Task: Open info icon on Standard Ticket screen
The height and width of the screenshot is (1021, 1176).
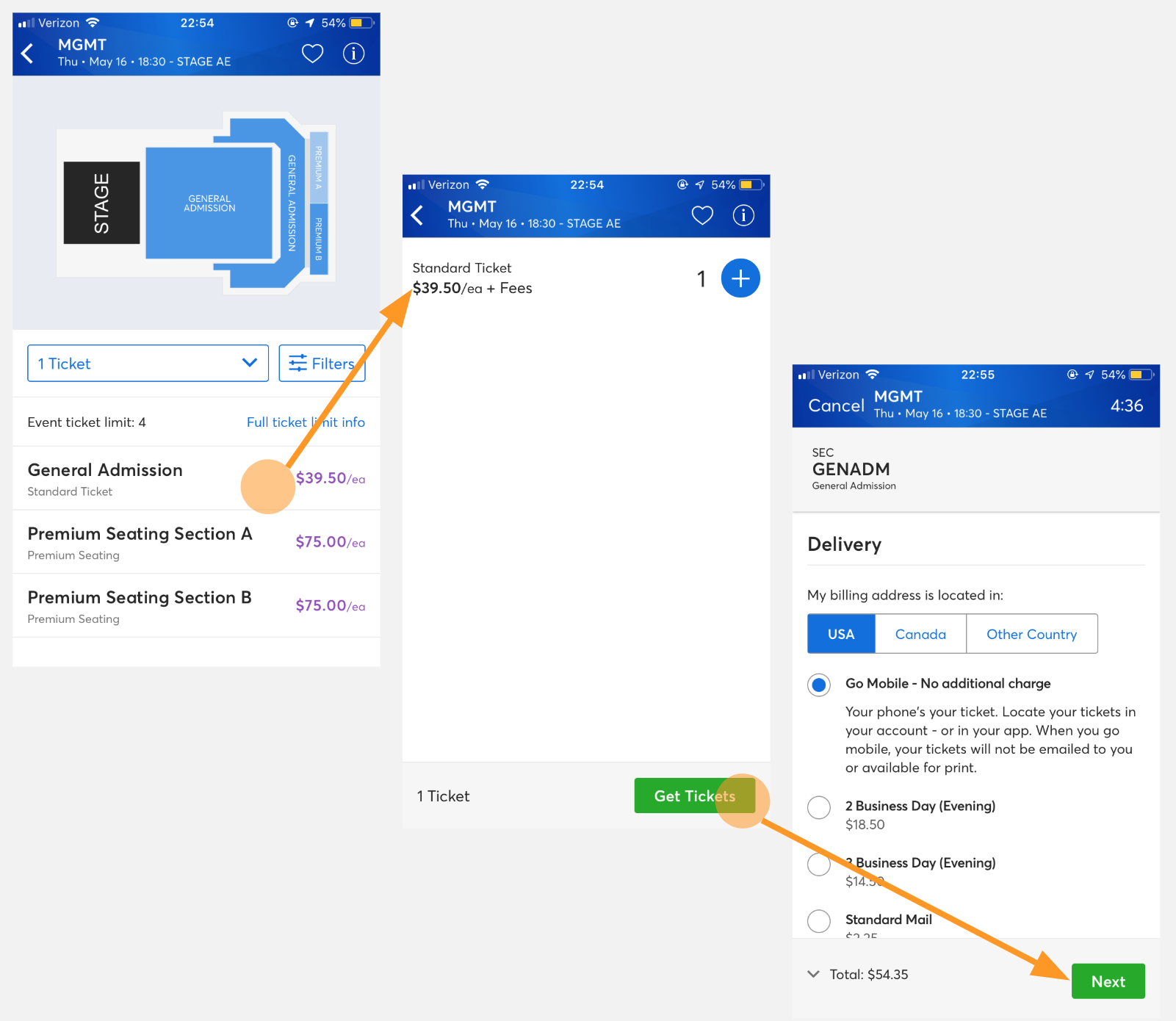Action: point(744,215)
